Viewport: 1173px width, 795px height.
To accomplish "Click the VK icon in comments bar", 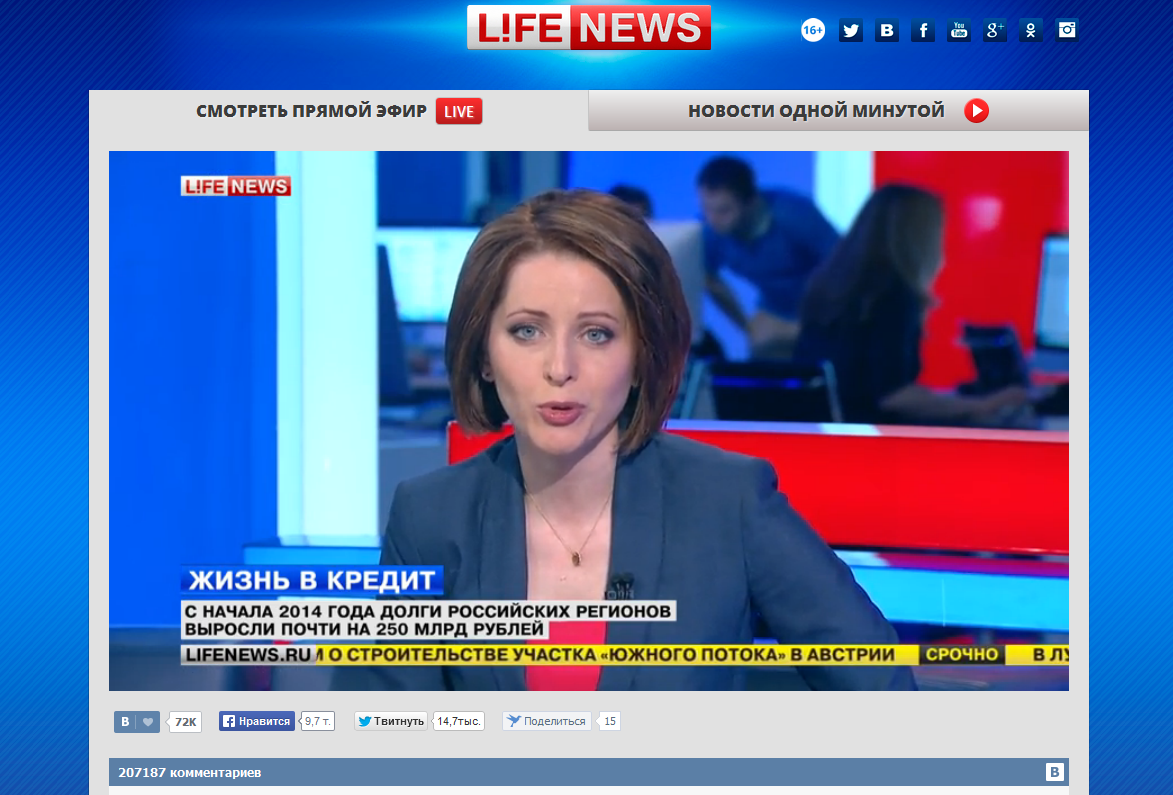I will pos(1054,773).
